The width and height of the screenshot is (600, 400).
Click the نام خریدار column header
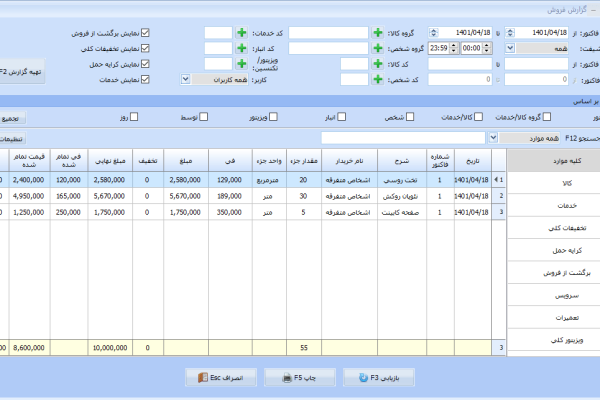pos(349,161)
